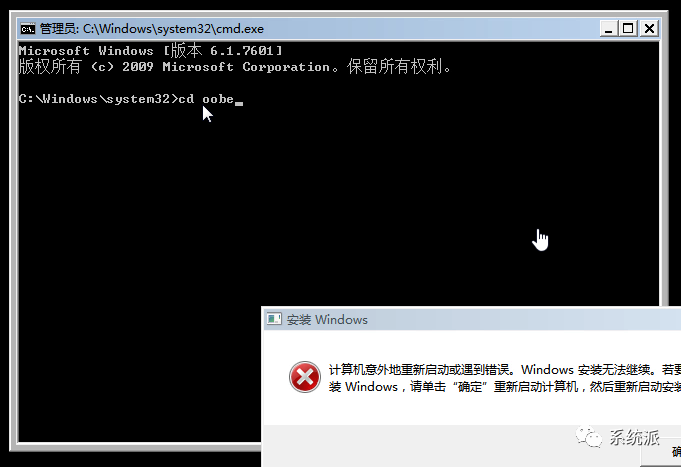Viewport: 681px width, 467px height.
Task: Close the command prompt window
Action: tap(649, 29)
